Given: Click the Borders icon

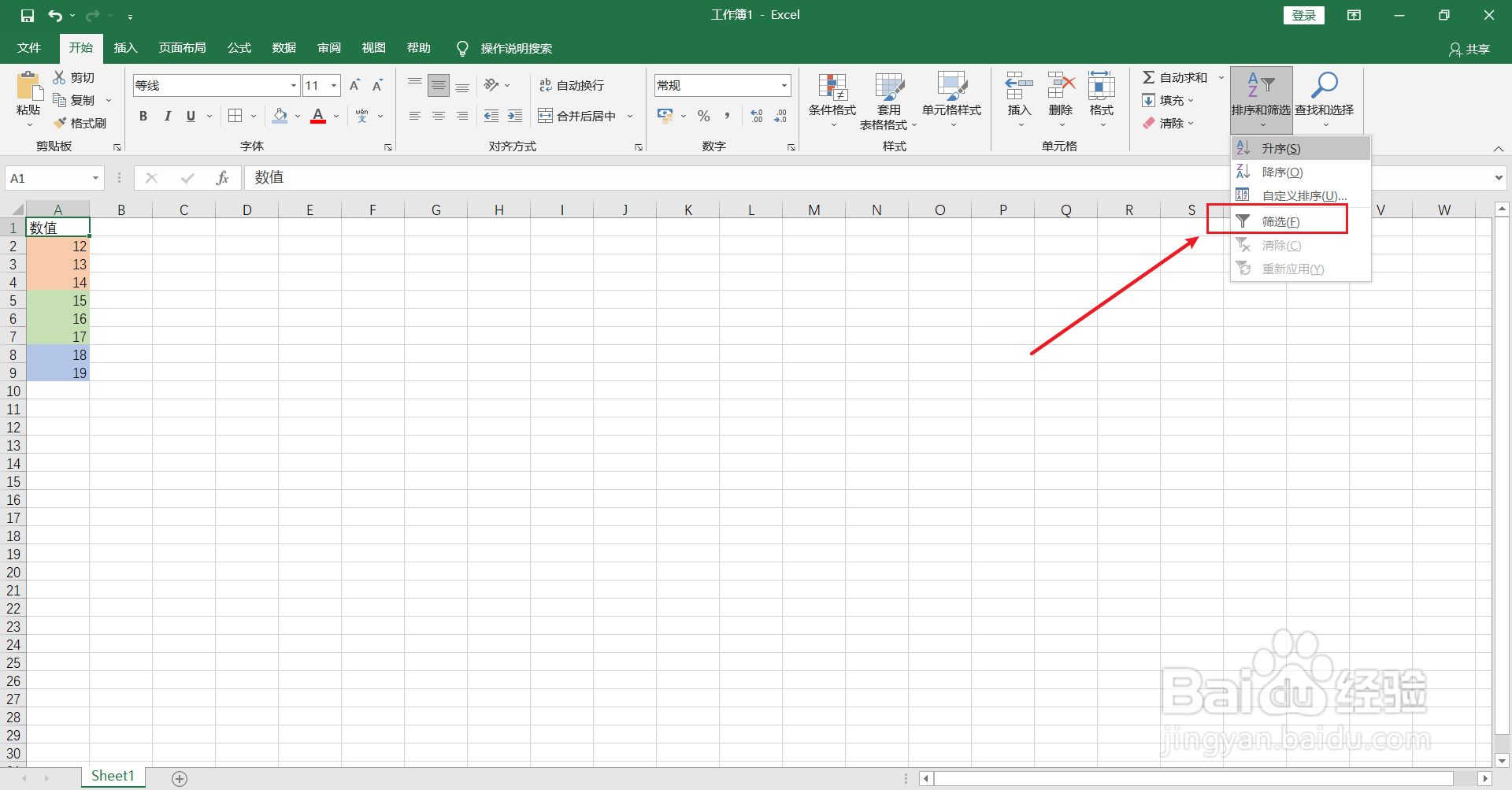Looking at the screenshot, I should pyautogui.click(x=235, y=116).
